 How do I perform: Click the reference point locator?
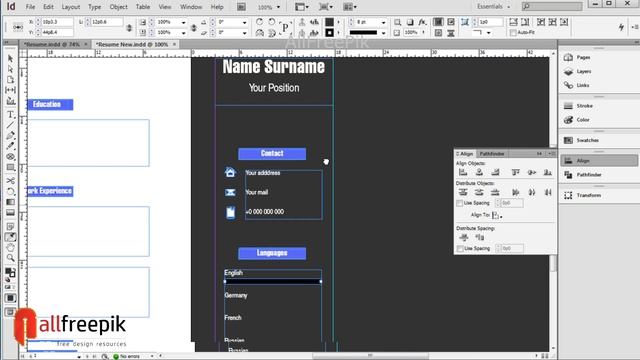pos(18,27)
